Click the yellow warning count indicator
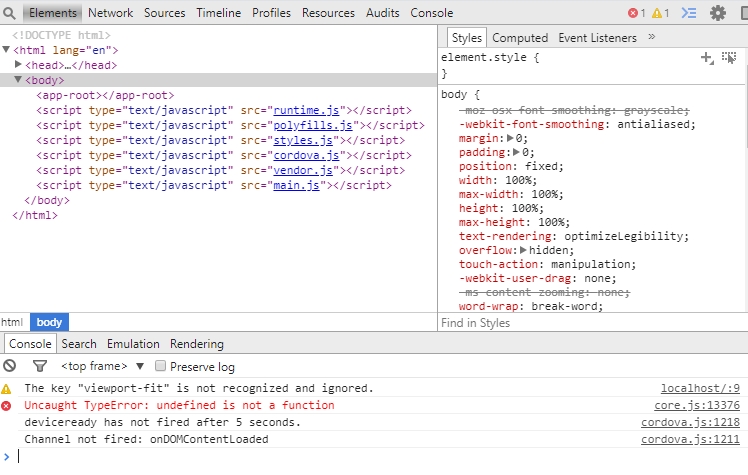This screenshot has height=475, width=748. coord(661,13)
